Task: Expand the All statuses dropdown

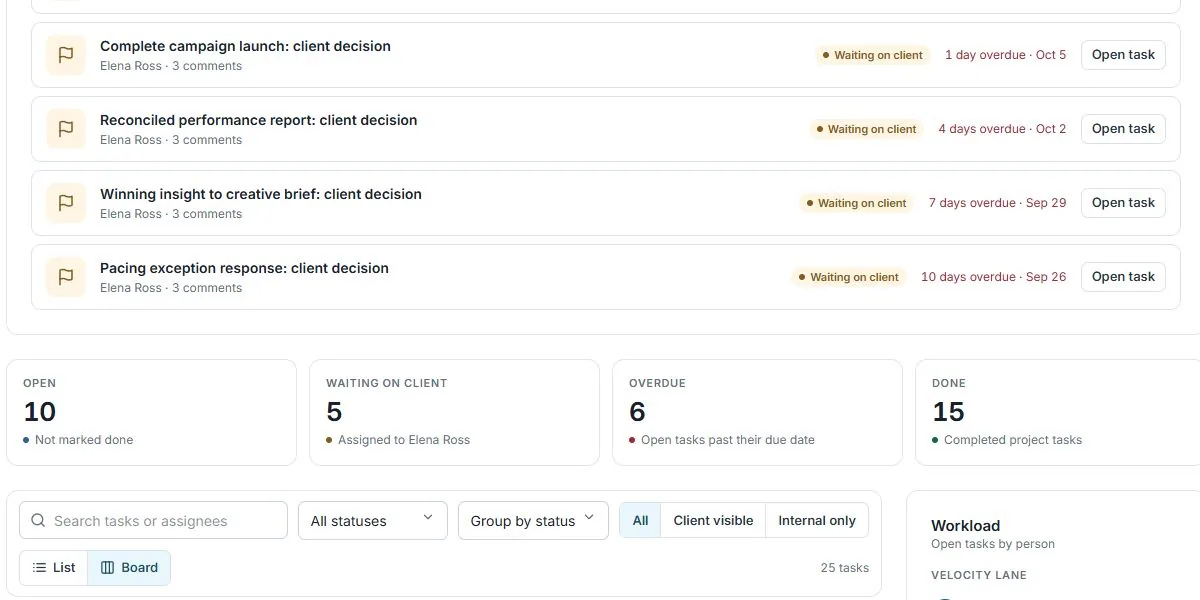Action: click(x=372, y=521)
